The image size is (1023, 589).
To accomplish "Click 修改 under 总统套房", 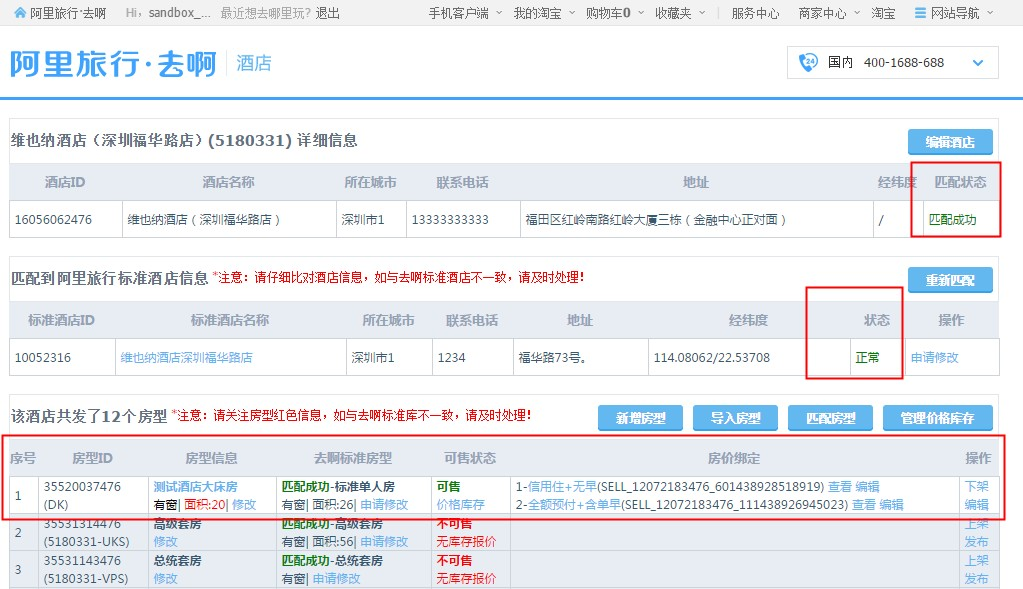I will pos(165,579).
